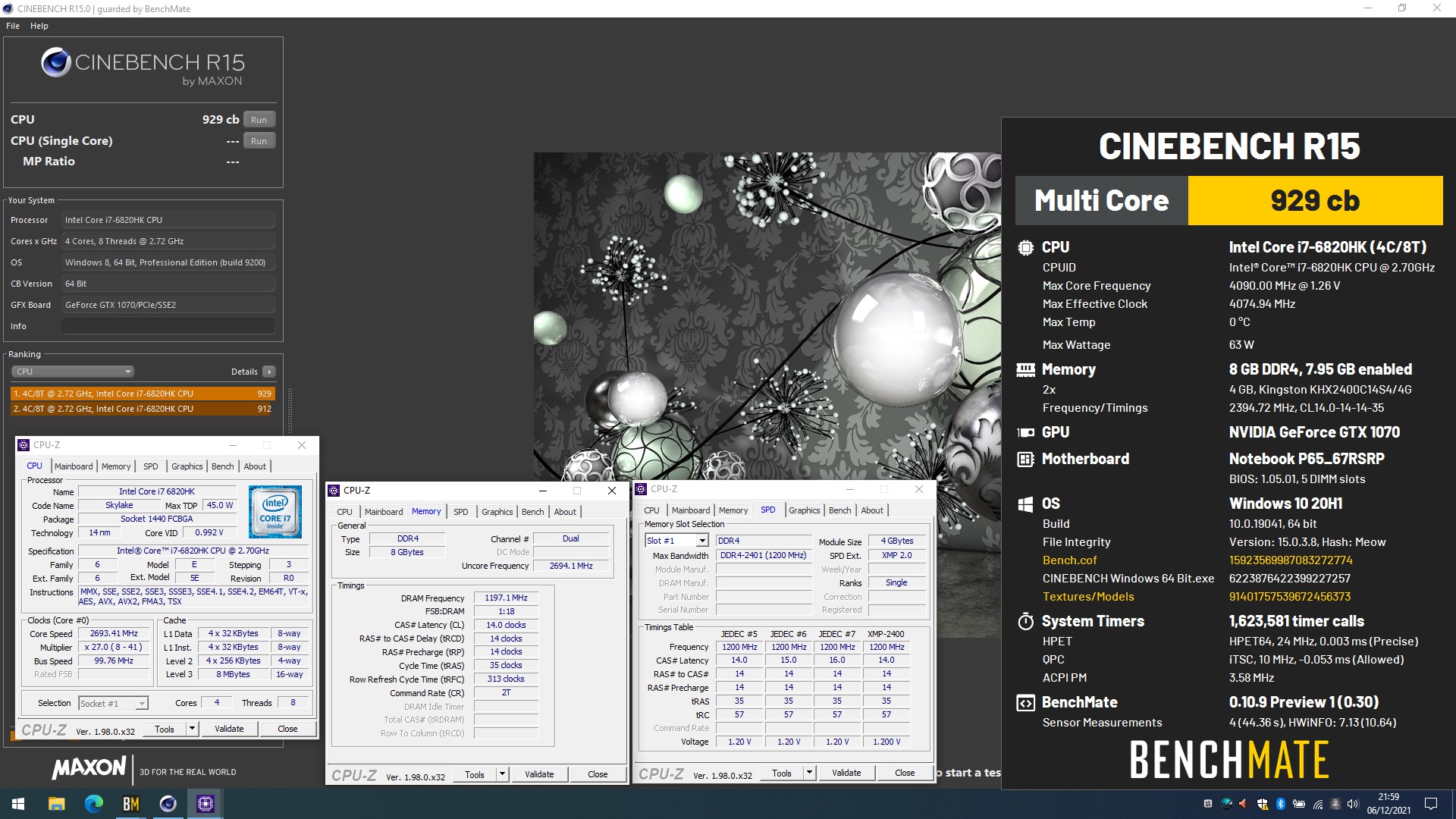The image size is (1456, 819).
Task: Select the first ranking entry scoring 929
Action: coord(143,394)
